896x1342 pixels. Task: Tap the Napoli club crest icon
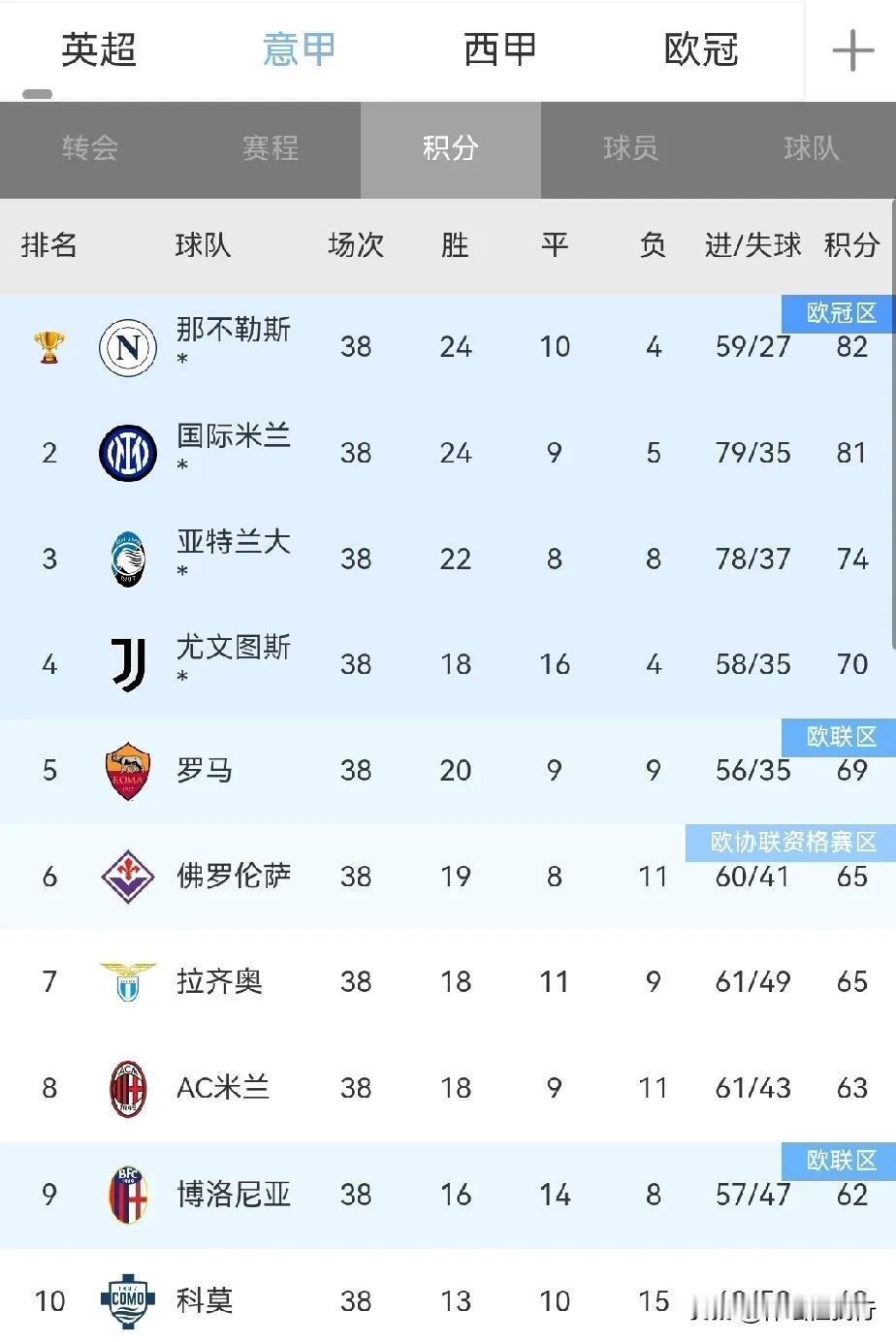[128, 347]
